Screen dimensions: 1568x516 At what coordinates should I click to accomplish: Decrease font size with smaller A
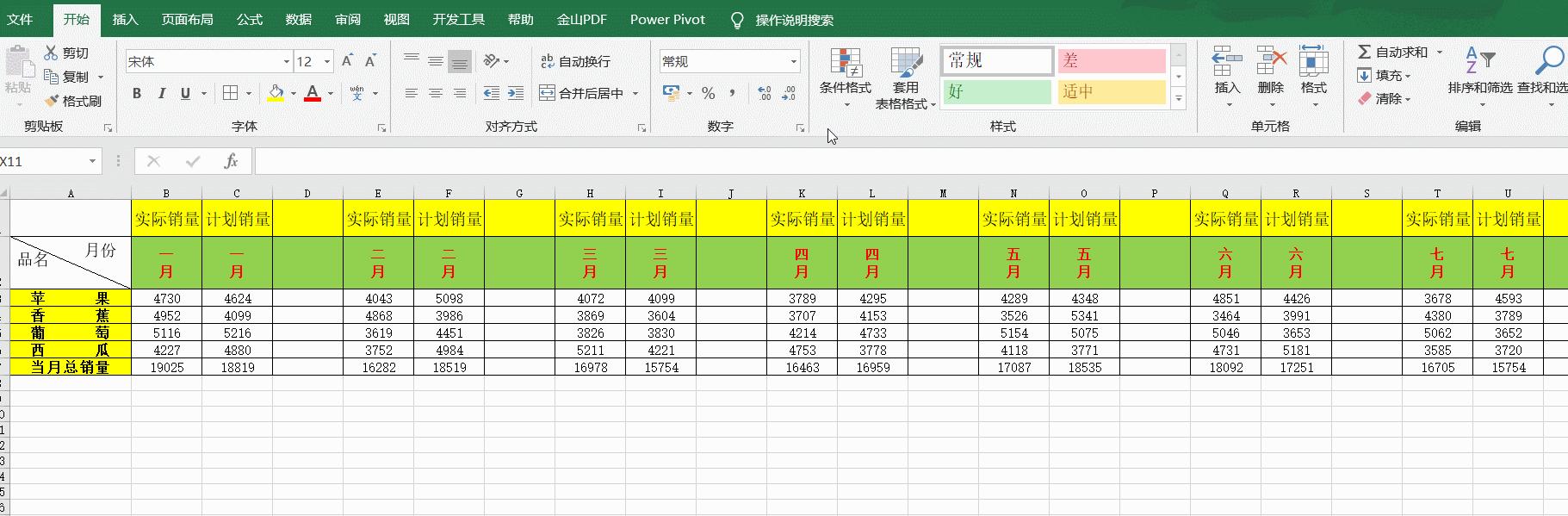[x=370, y=60]
